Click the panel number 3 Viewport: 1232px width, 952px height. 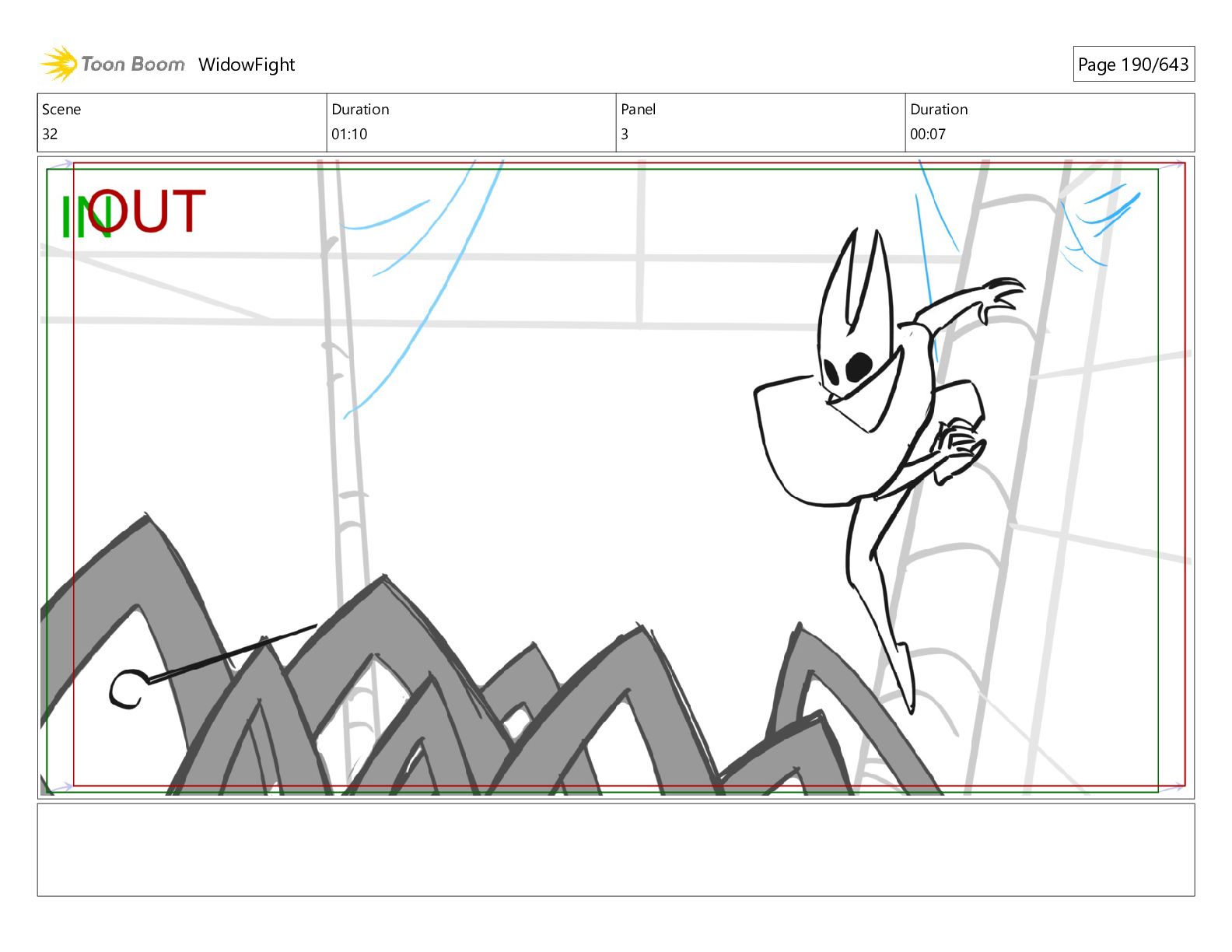click(x=625, y=134)
